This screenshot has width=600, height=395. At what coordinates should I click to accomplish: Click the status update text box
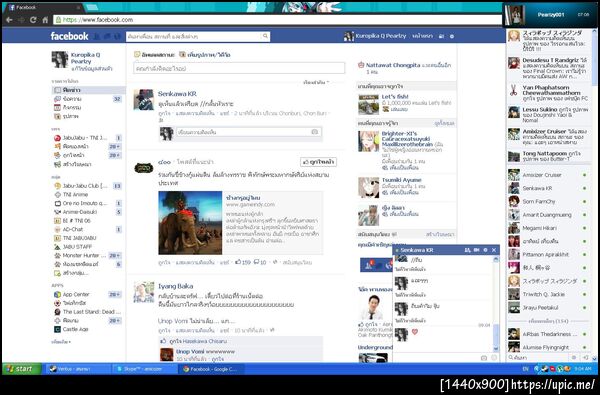pyautogui.click(x=239, y=68)
